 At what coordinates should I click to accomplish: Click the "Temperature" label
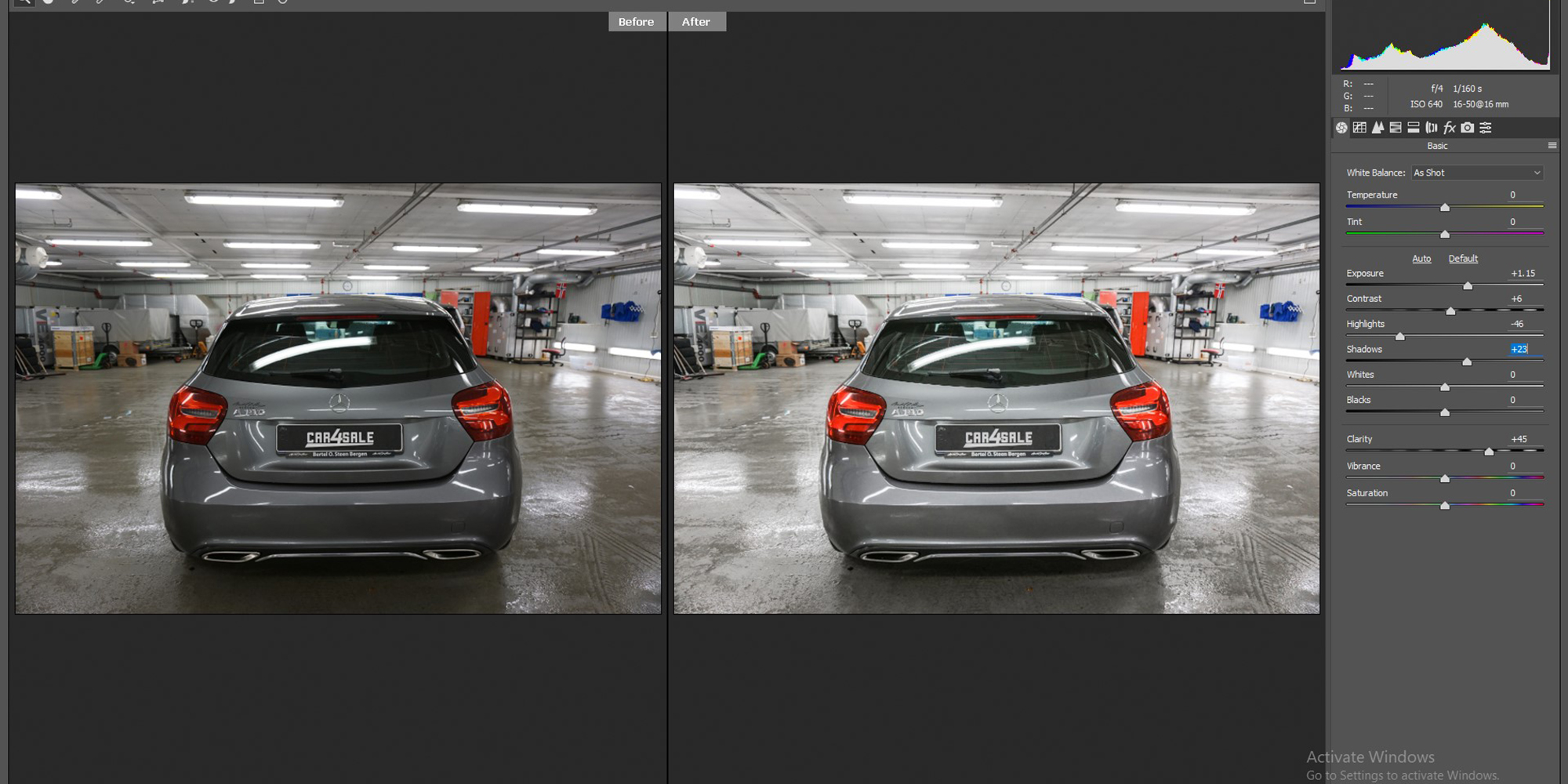pyautogui.click(x=1372, y=195)
